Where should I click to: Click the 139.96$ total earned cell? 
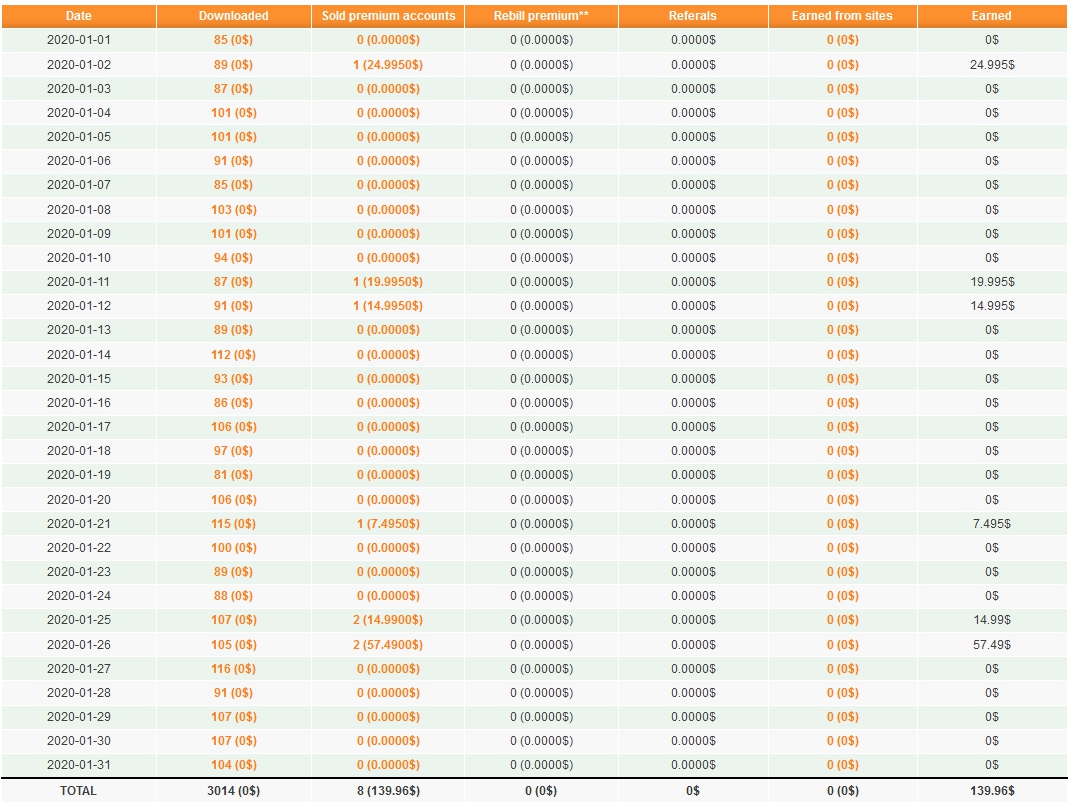pyautogui.click(x=992, y=791)
